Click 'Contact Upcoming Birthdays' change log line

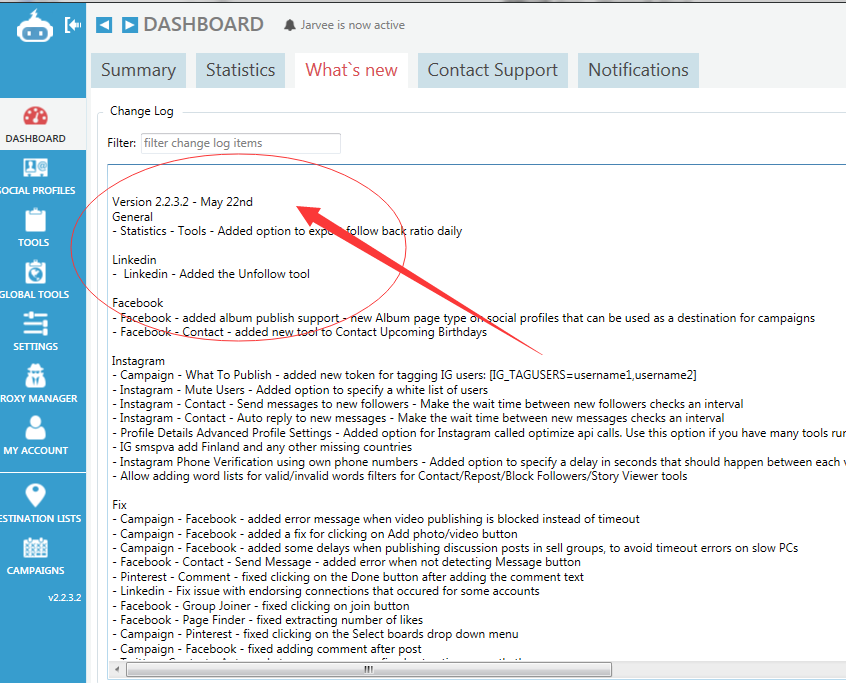click(299, 332)
